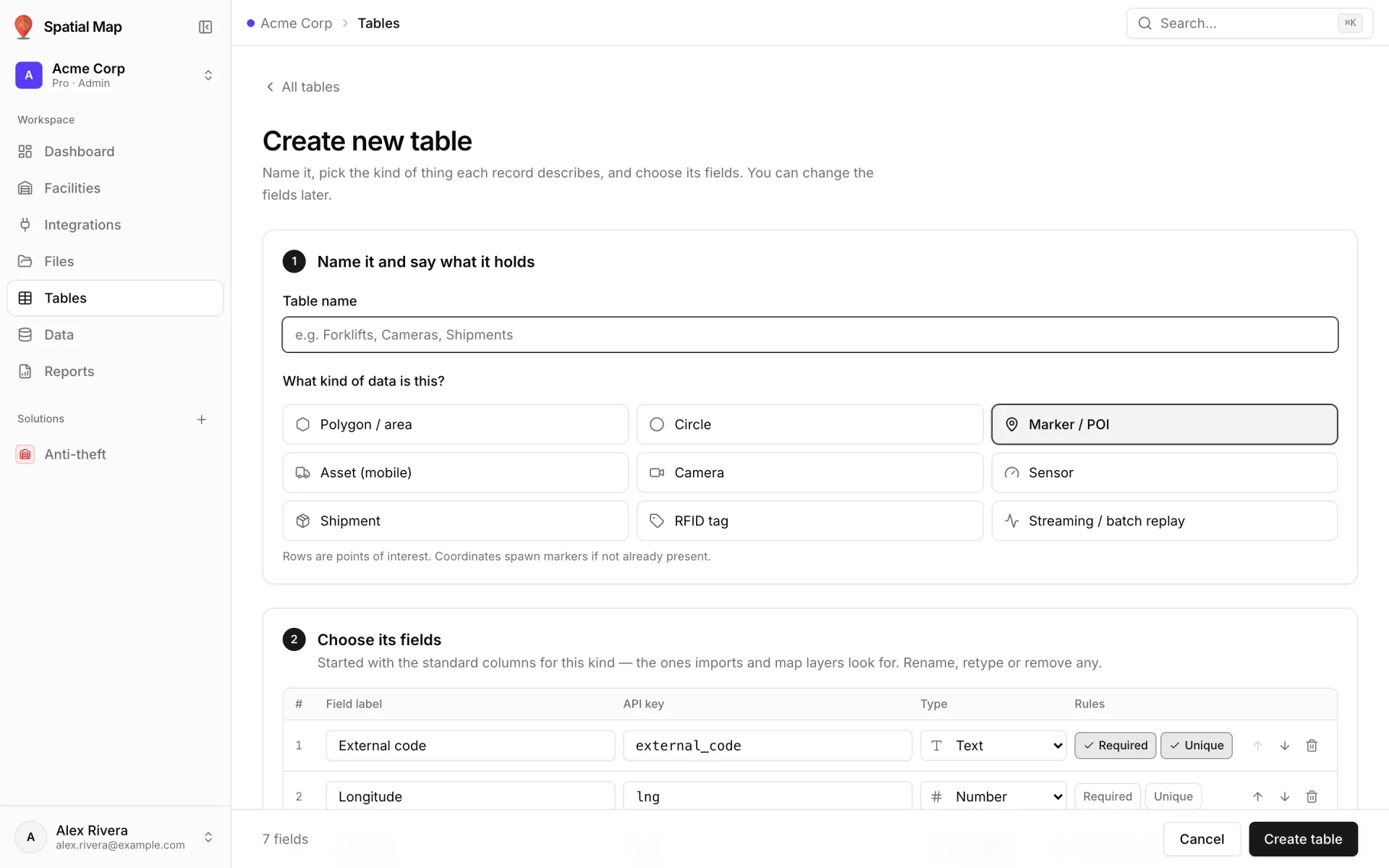Screen dimensions: 1389x868
Task: Open Type dropdown for External code
Action: click(993, 746)
